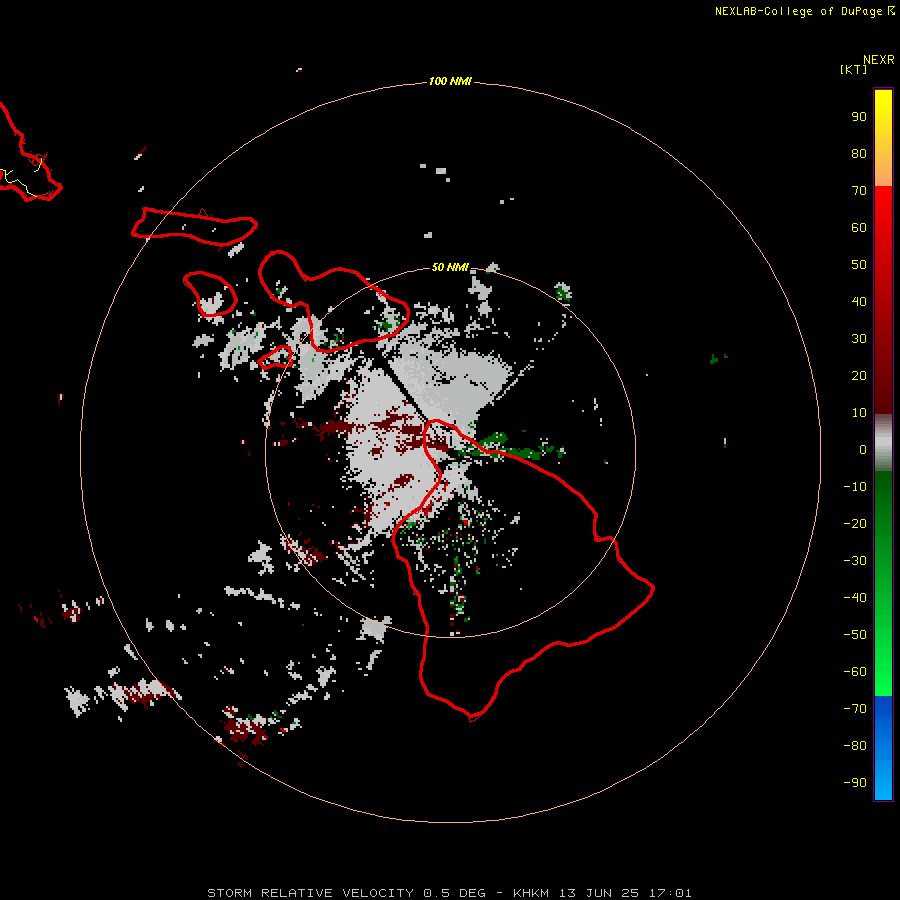Viewport: 900px width, 900px height.
Task: Select the -40 knot scale label
Action: pyautogui.click(x=855, y=598)
